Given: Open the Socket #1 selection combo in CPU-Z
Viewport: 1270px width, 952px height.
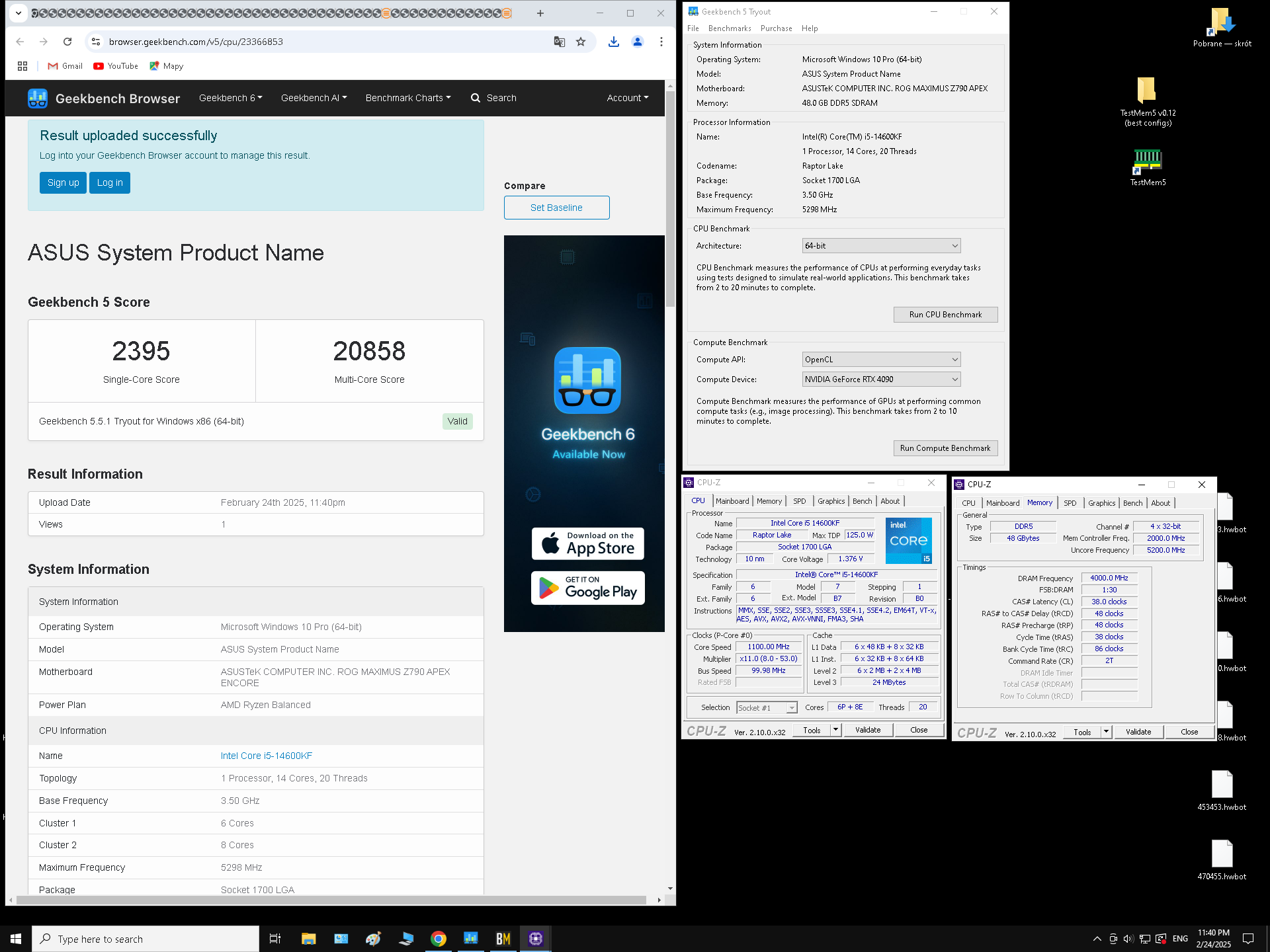Looking at the screenshot, I should [x=767, y=708].
